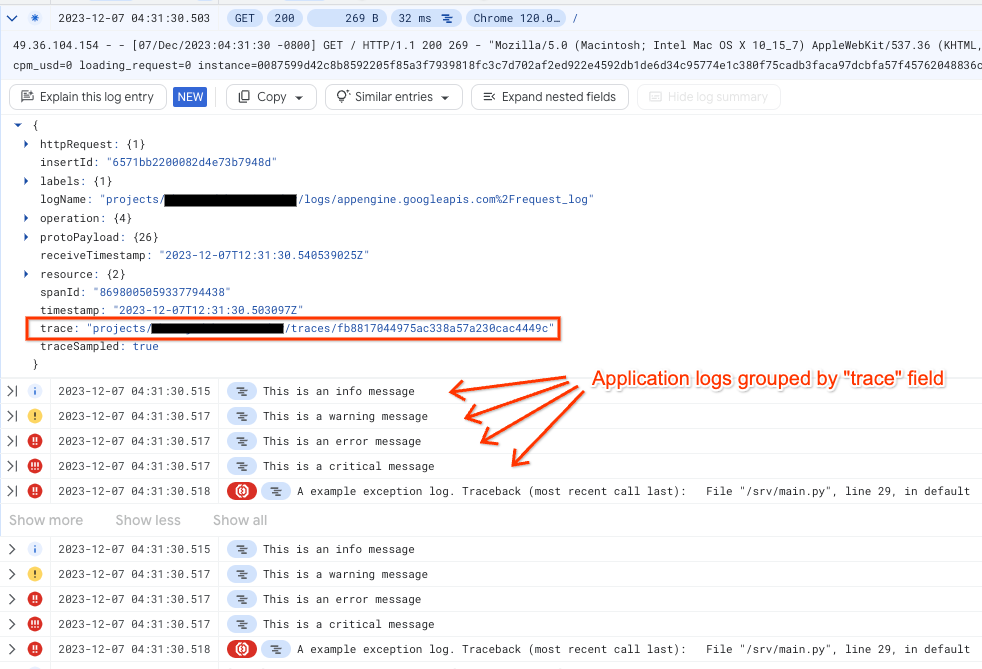Click the latency filter icon next to 32 ms
982x669 pixels.
click(x=449, y=18)
